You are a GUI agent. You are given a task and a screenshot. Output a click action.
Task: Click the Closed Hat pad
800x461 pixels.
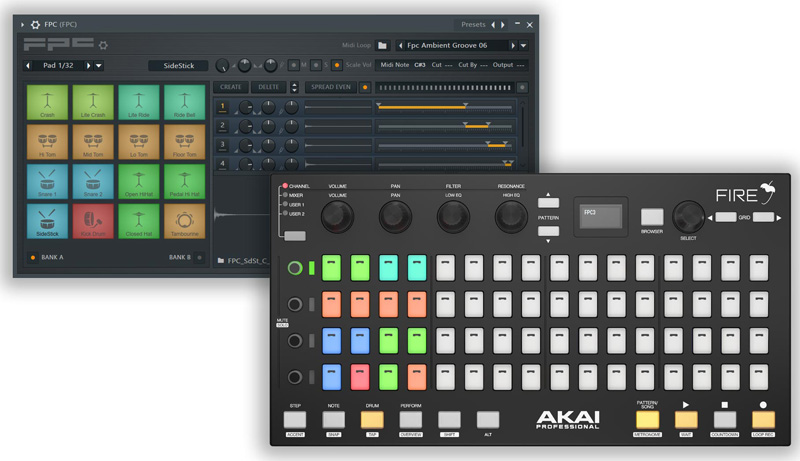click(139, 221)
